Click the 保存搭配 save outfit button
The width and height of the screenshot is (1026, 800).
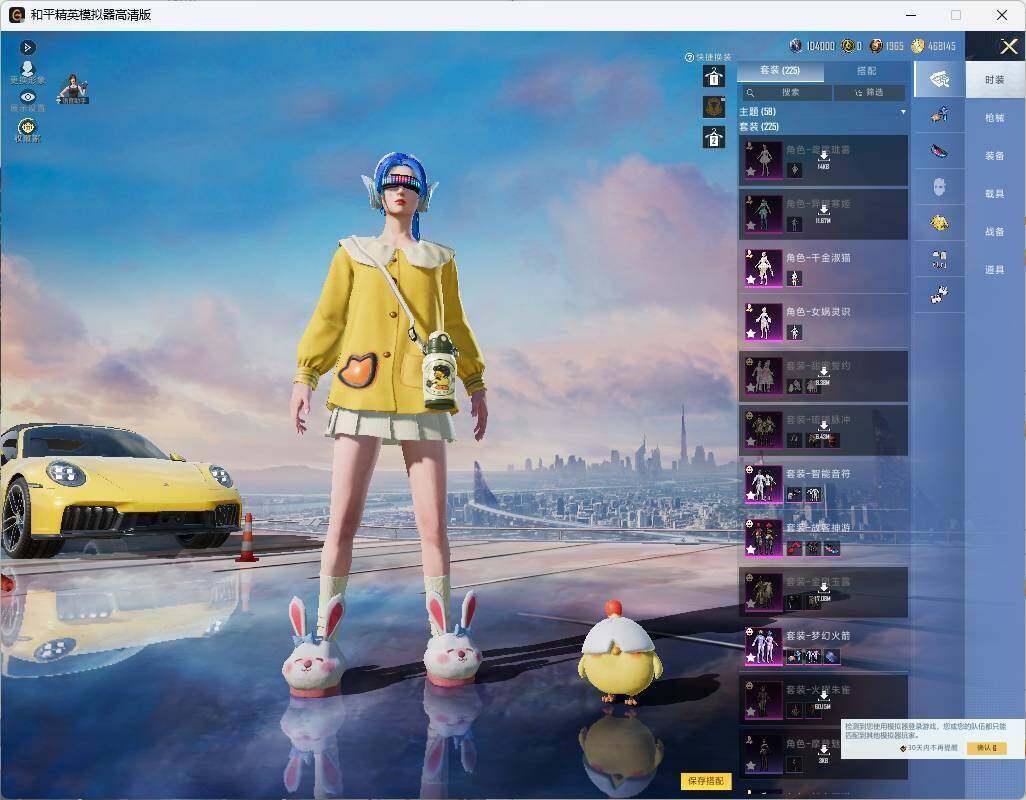point(706,781)
